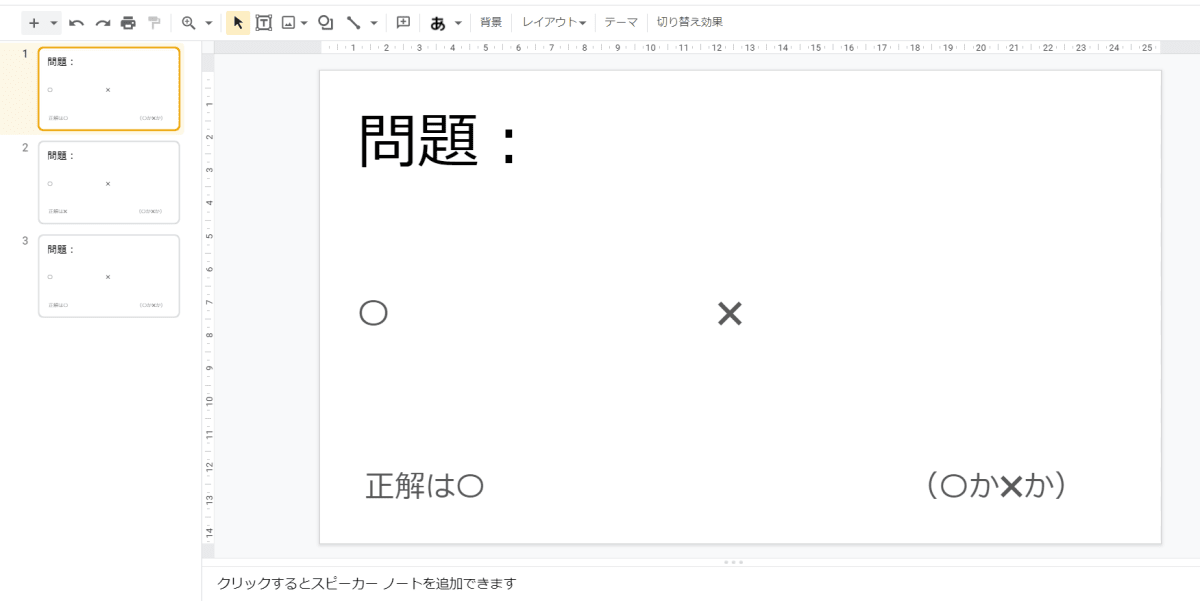Click the large ○ symbol on slide
Screen dimensions: 1200x601
click(373, 313)
